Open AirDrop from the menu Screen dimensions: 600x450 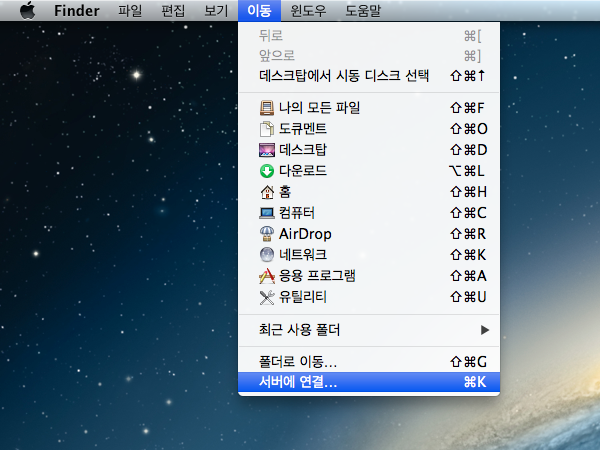point(369,234)
